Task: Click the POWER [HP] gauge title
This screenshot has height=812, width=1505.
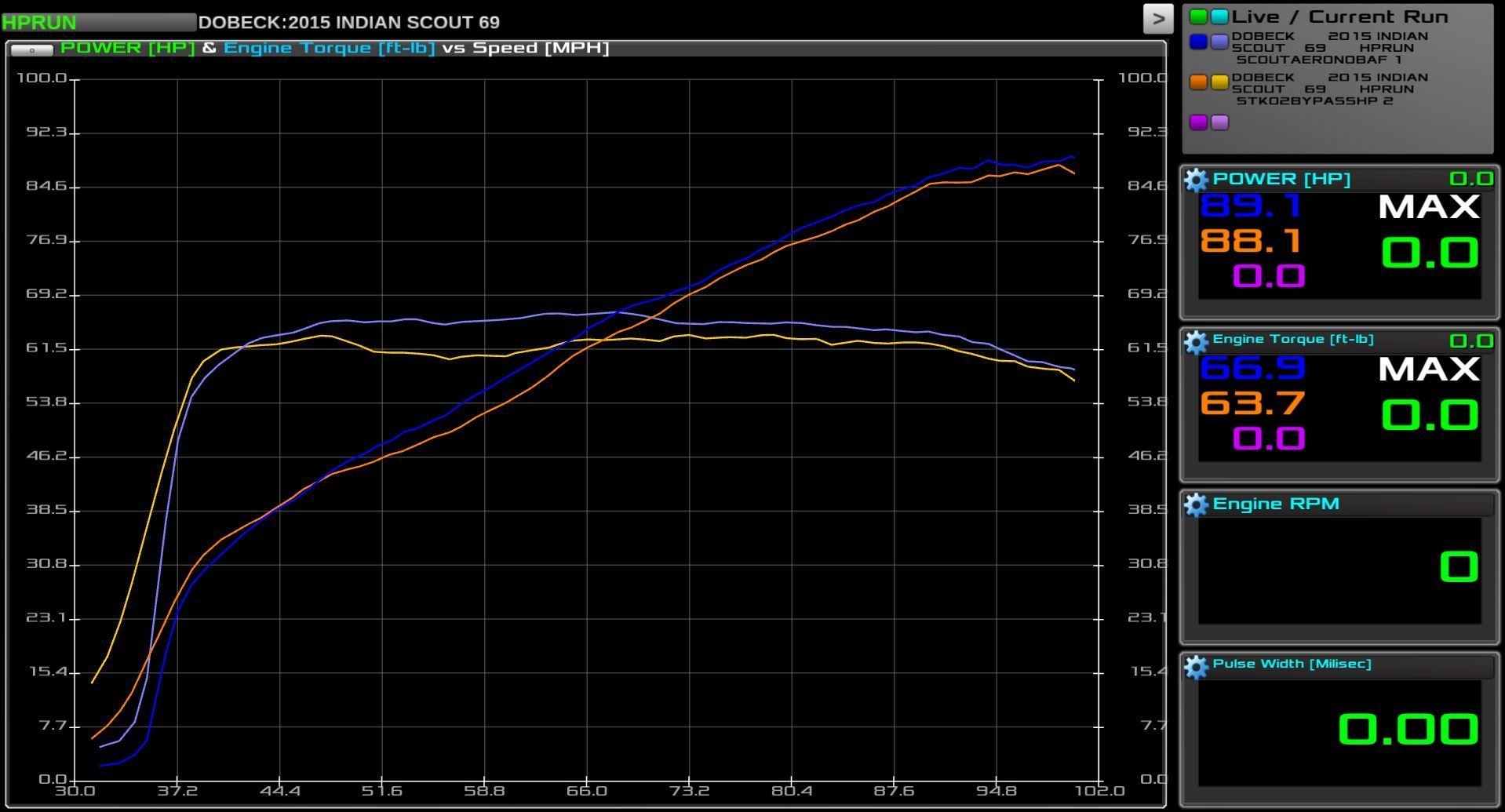Action: point(1281,179)
